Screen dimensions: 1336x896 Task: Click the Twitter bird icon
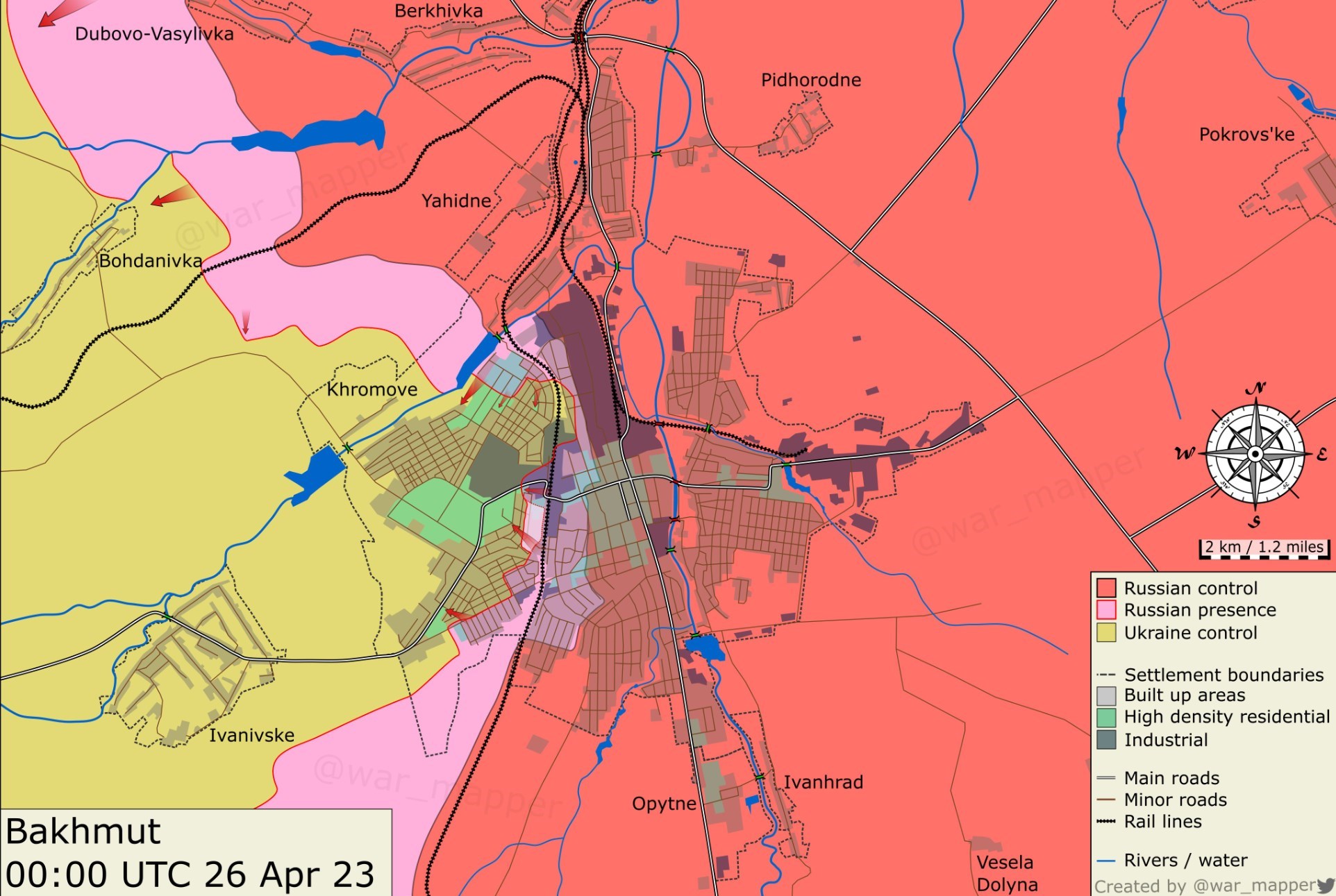[x=1325, y=885]
